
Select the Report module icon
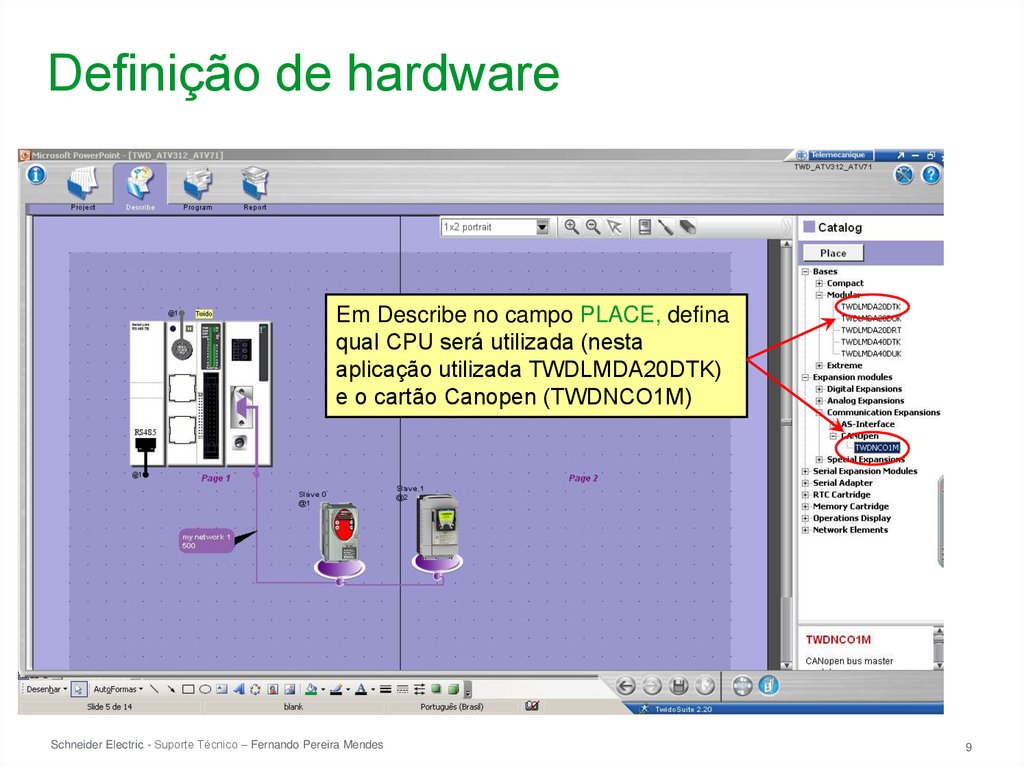tap(254, 183)
